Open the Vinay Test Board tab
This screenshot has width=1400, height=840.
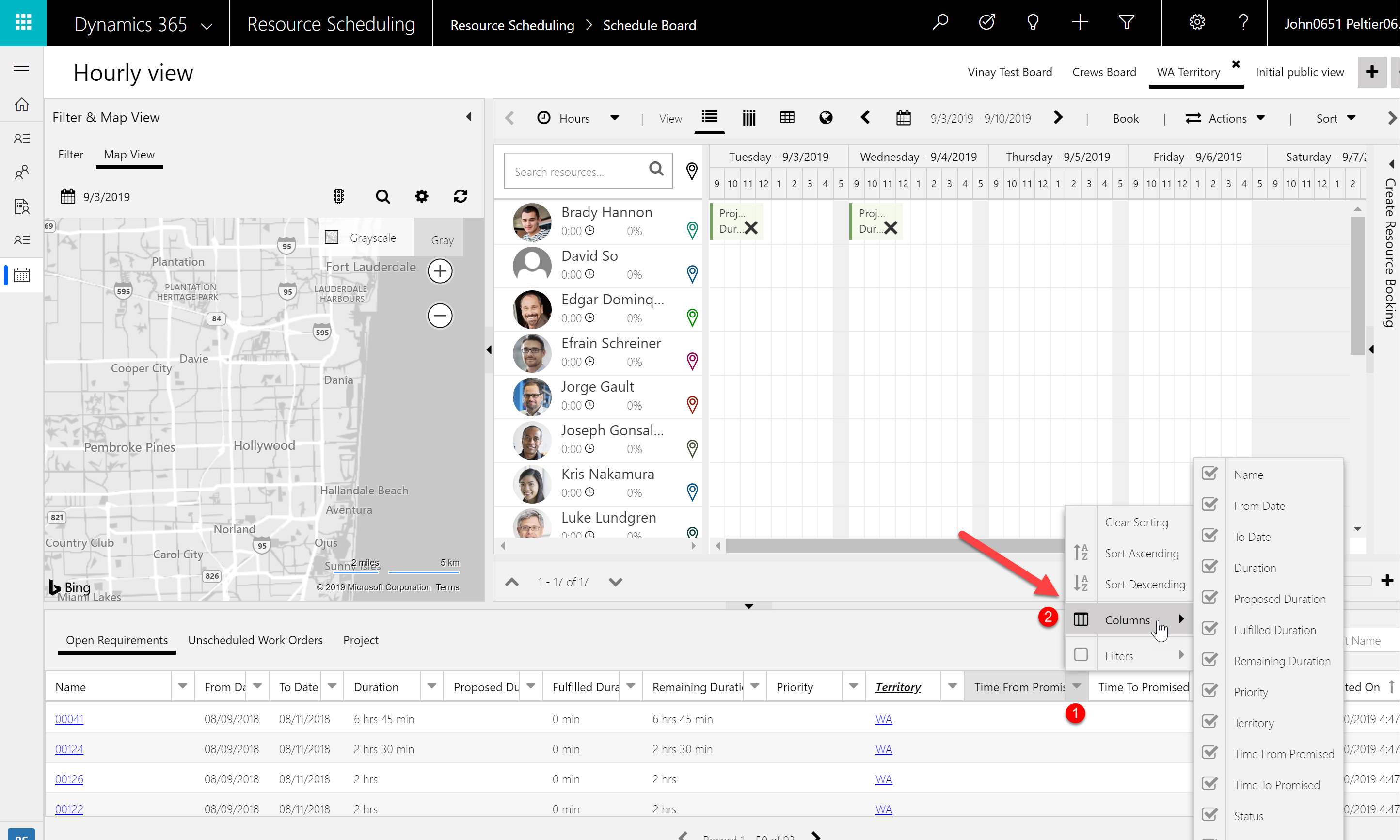click(x=1010, y=72)
